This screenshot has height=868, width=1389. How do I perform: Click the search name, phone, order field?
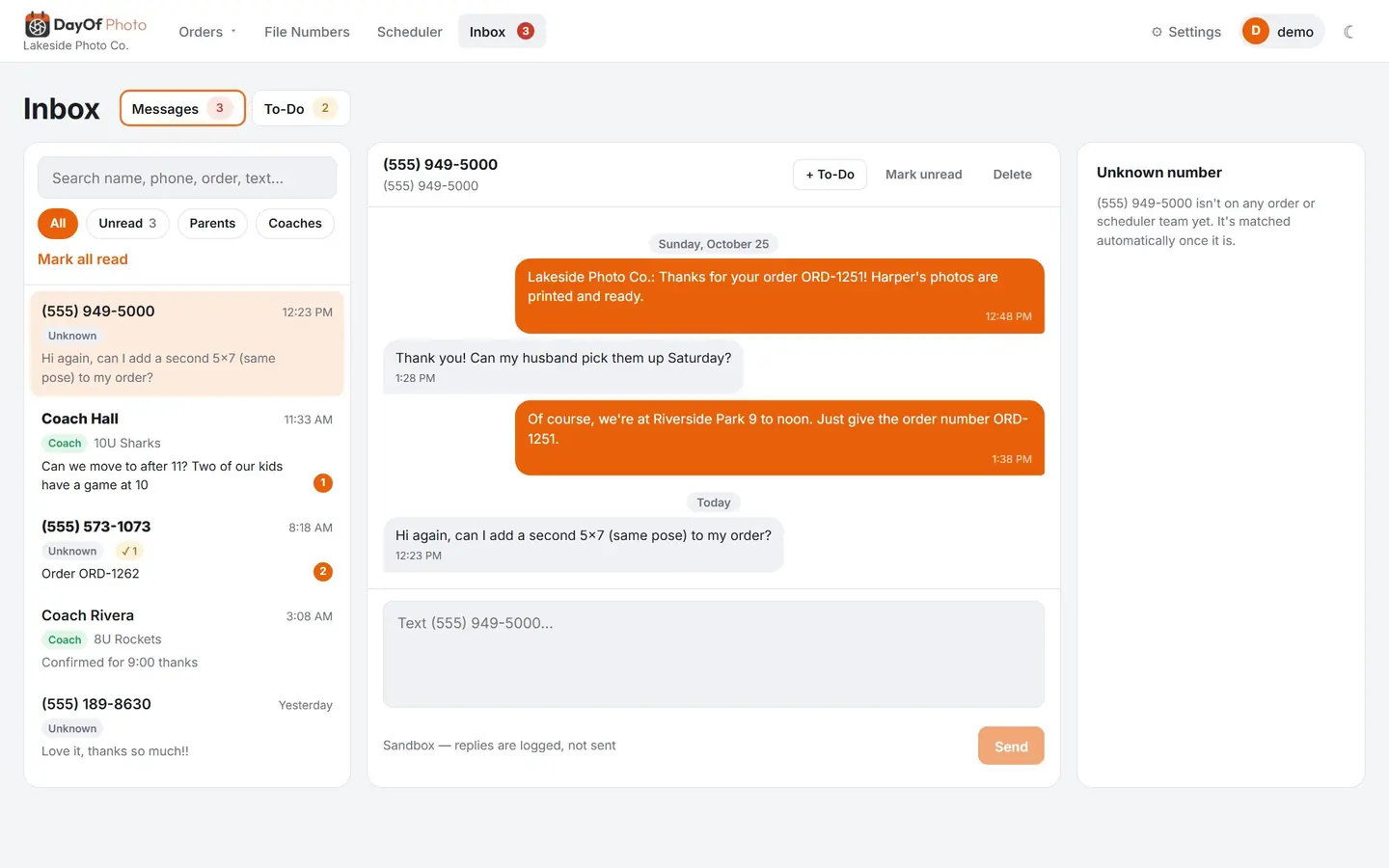(x=187, y=178)
